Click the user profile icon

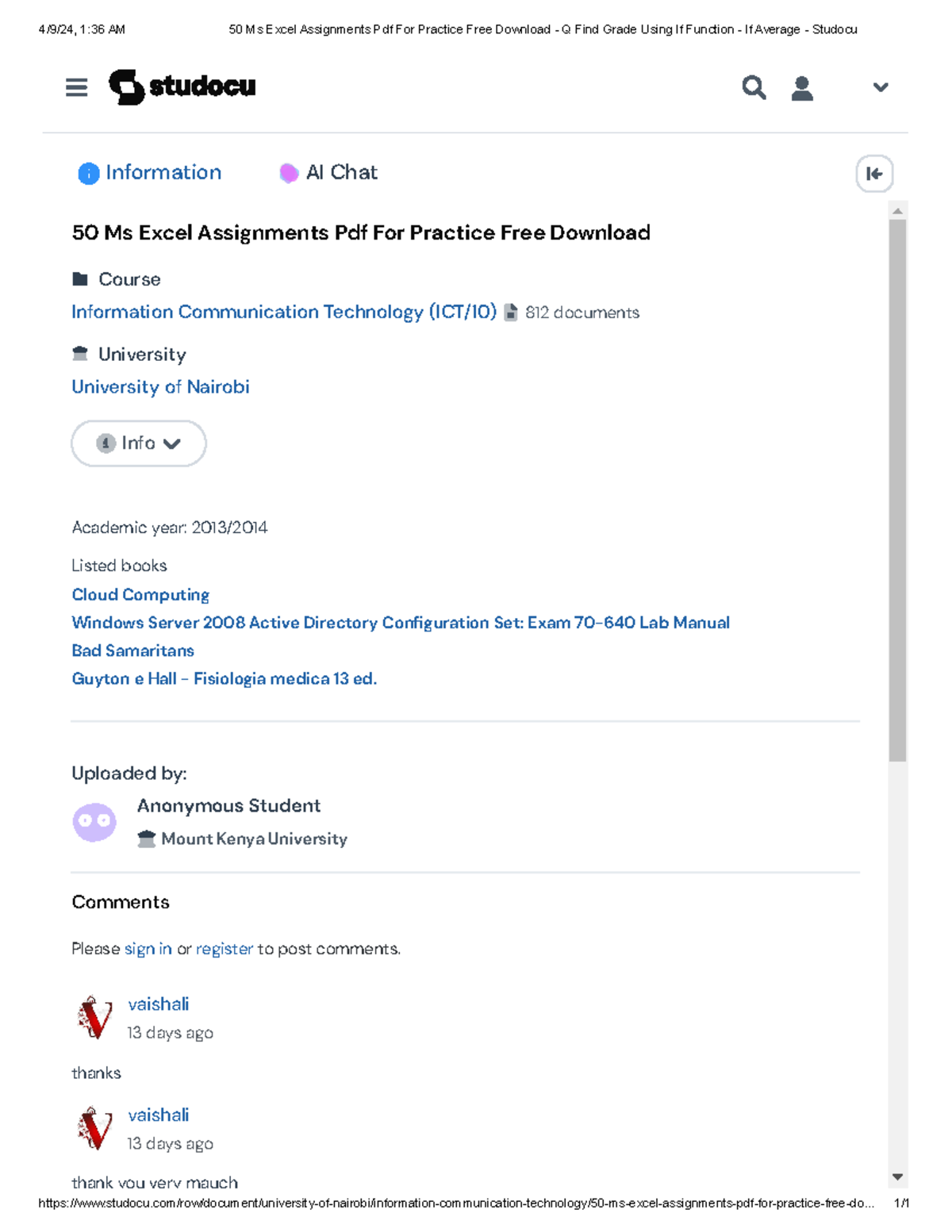pyautogui.click(x=802, y=88)
